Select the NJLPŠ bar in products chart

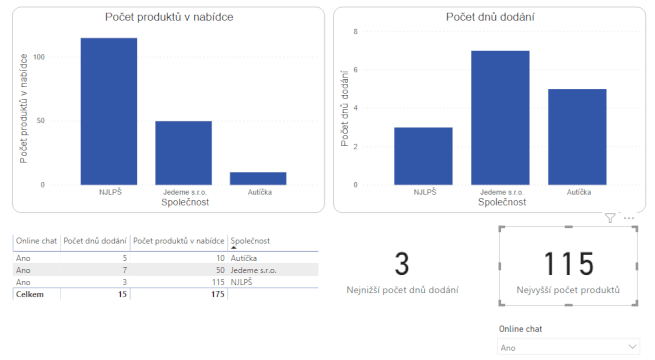click(x=109, y=112)
